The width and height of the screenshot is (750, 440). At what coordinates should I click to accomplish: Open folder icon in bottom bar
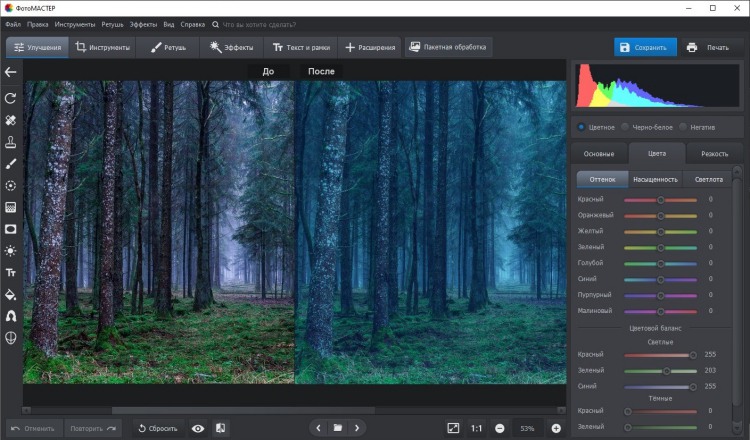coord(338,428)
